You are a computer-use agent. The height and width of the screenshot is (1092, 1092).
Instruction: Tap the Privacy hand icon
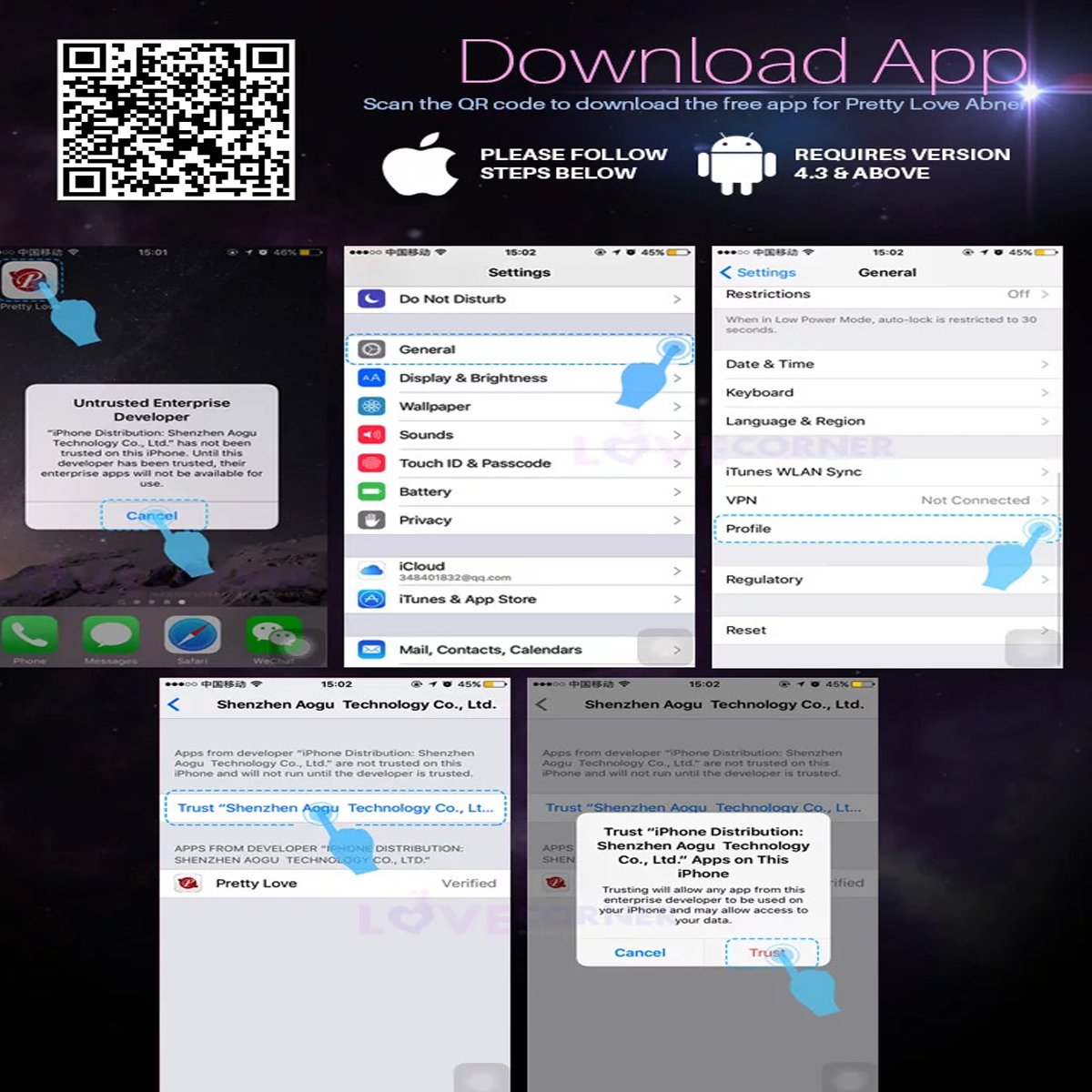(371, 521)
